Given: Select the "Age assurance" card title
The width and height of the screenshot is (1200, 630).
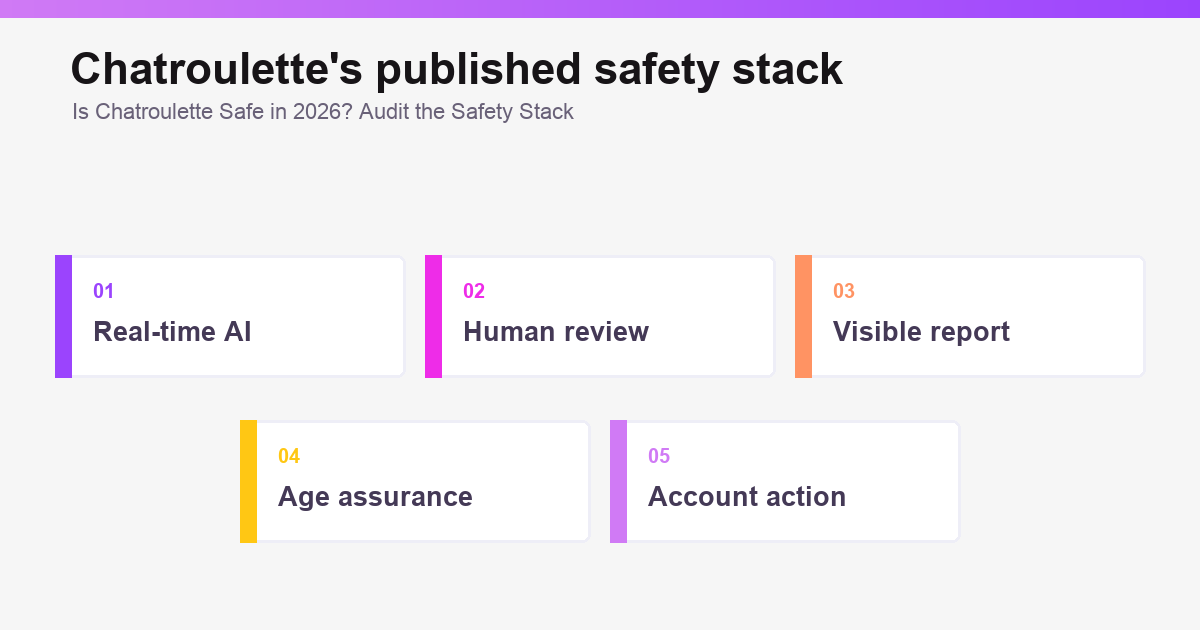Looking at the screenshot, I should pyautogui.click(x=375, y=497).
